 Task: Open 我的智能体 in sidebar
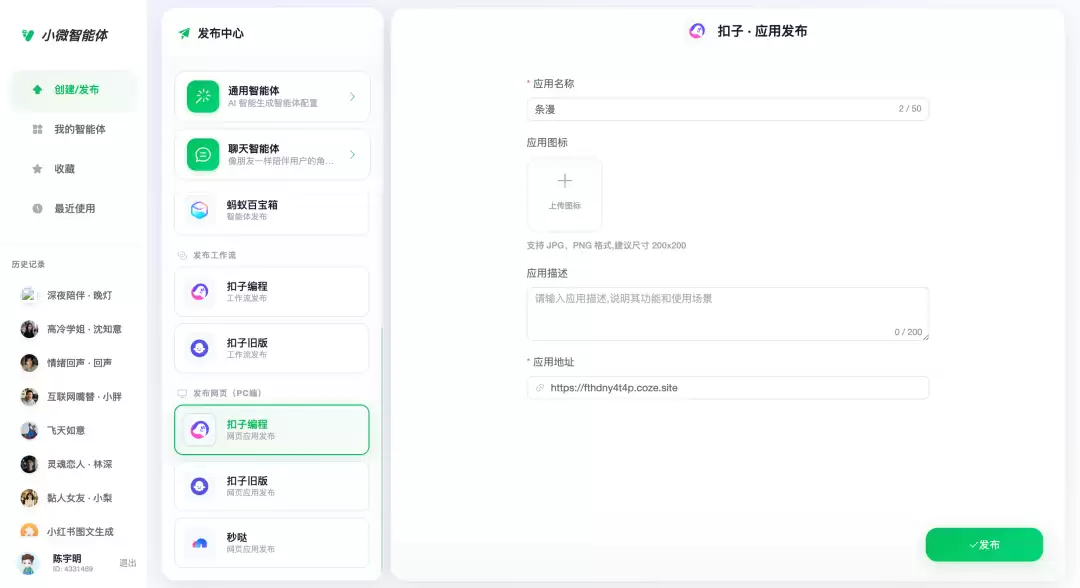click(x=73, y=129)
